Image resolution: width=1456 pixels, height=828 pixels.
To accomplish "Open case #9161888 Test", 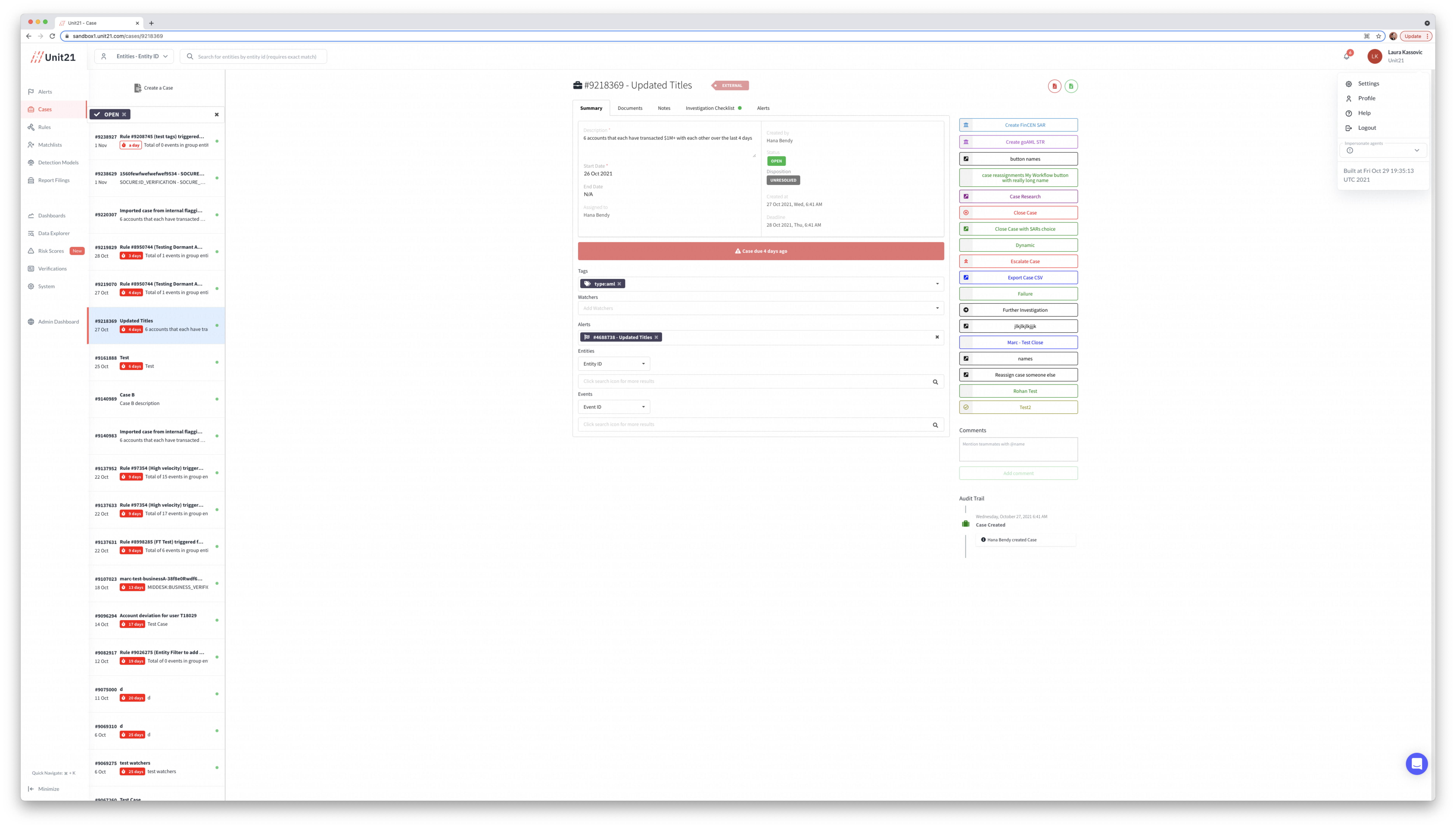I will coord(156,362).
